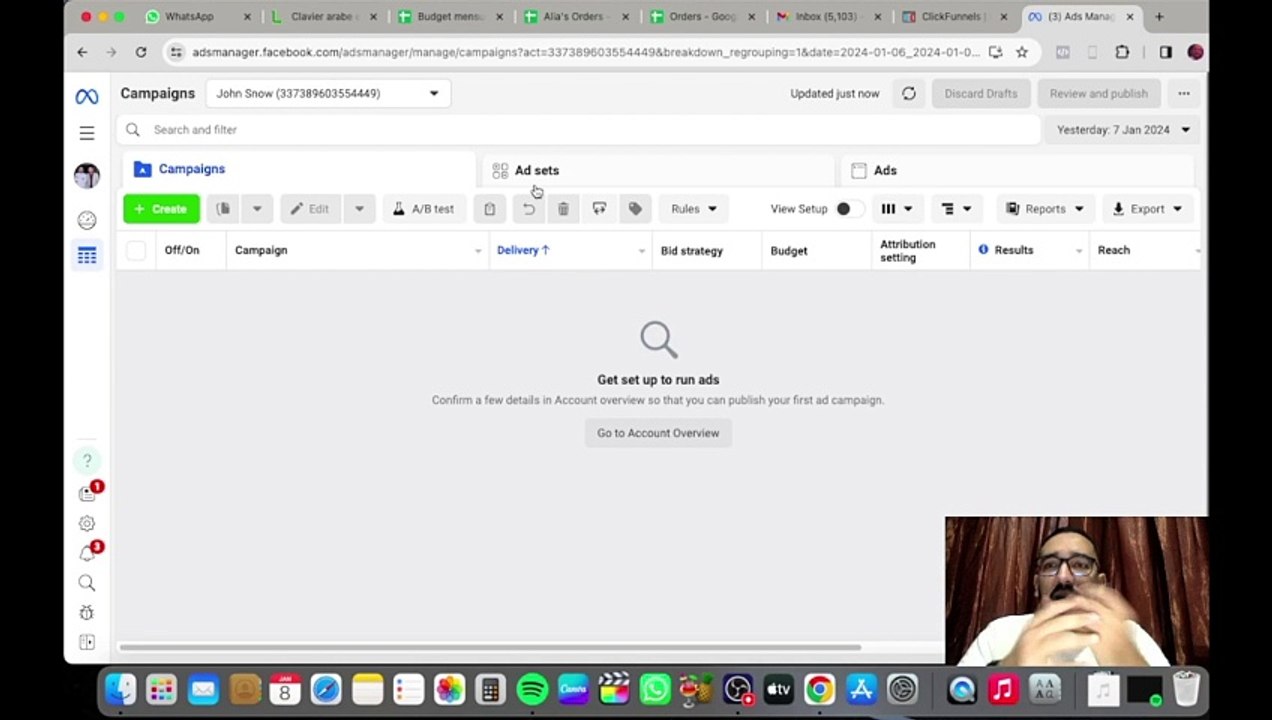Switch to the Campaigns tab

tap(298, 169)
